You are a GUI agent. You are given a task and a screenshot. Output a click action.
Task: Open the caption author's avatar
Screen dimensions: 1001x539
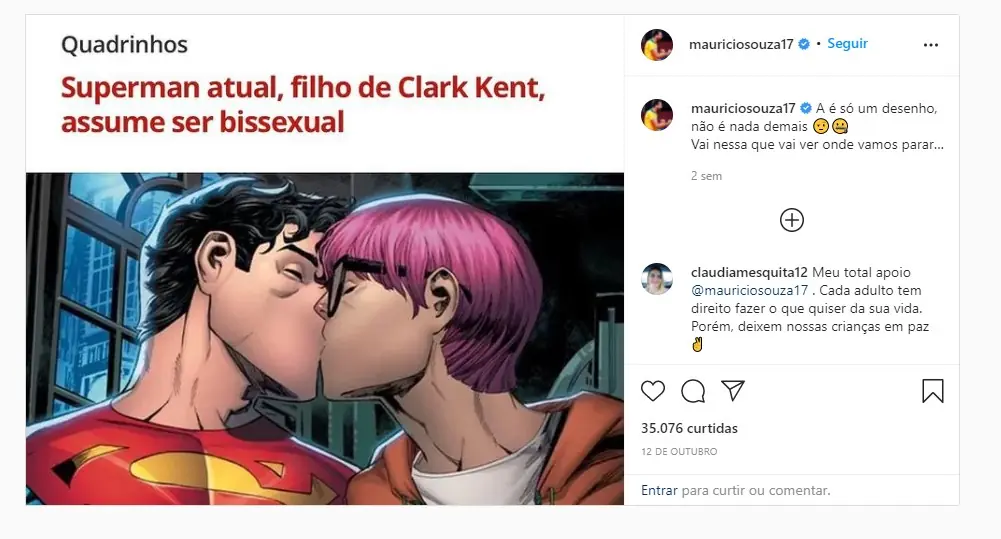pos(657,115)
